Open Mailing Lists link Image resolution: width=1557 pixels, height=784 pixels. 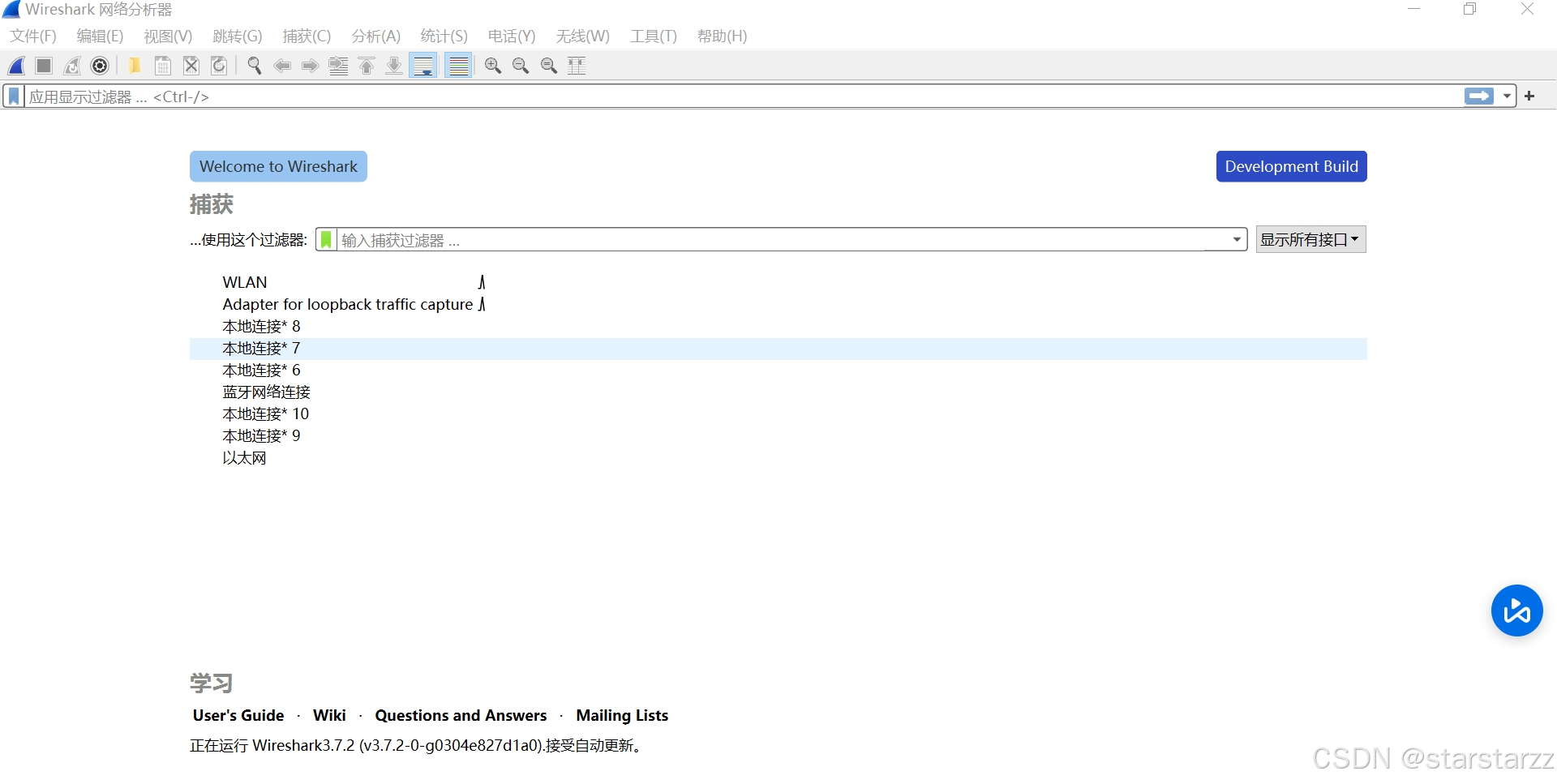622,716
